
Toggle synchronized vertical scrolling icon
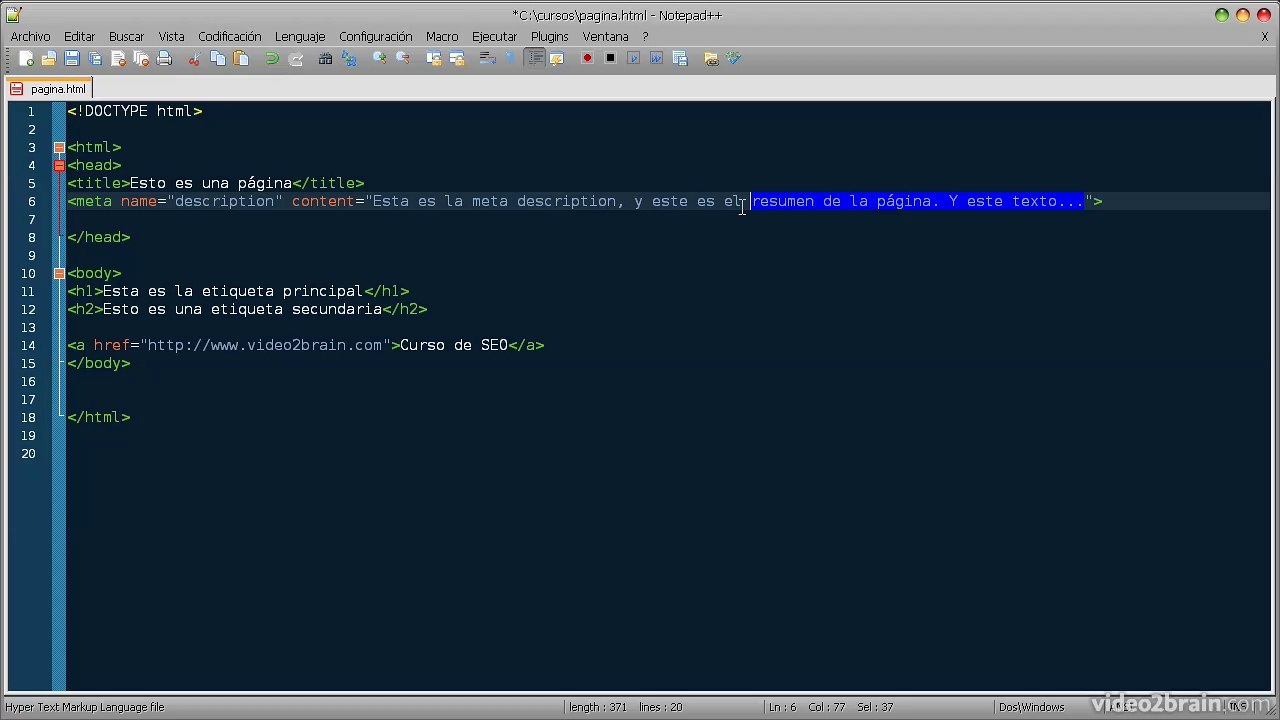(434, 59)
